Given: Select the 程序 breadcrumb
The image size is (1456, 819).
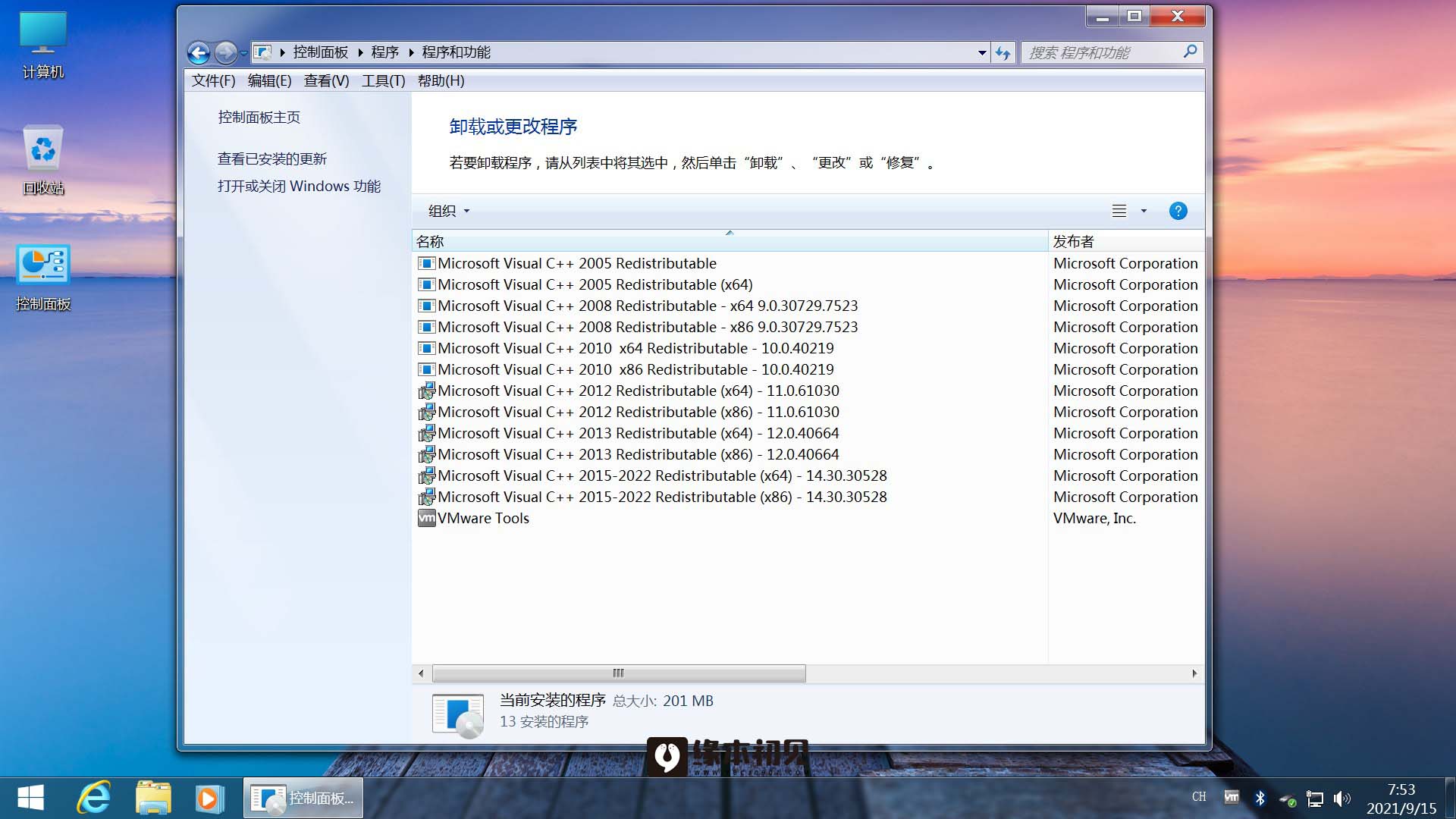Looking at the screenshot, I should [x=384, y=52].
